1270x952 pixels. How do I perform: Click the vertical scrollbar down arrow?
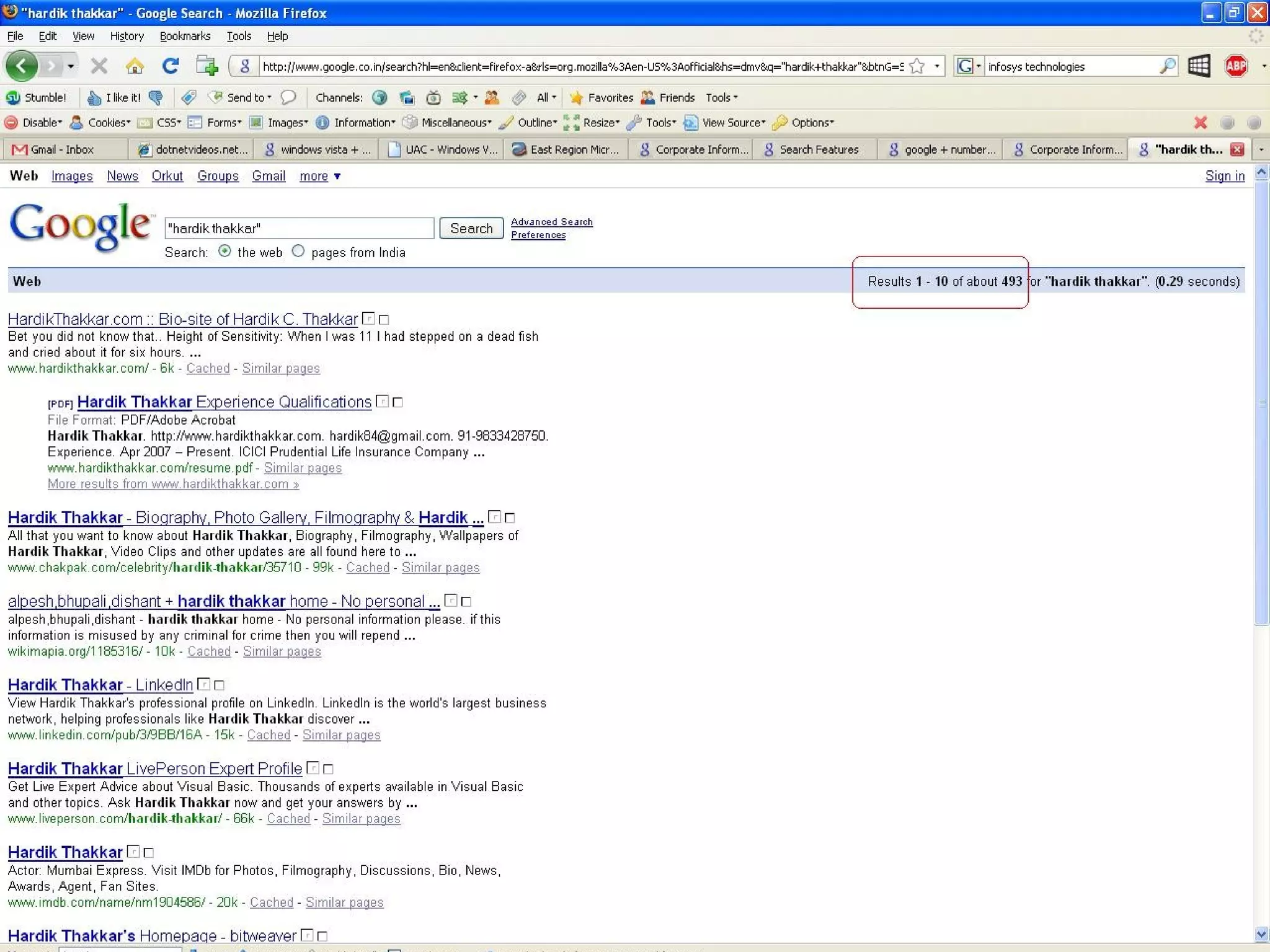[1261, 935]
